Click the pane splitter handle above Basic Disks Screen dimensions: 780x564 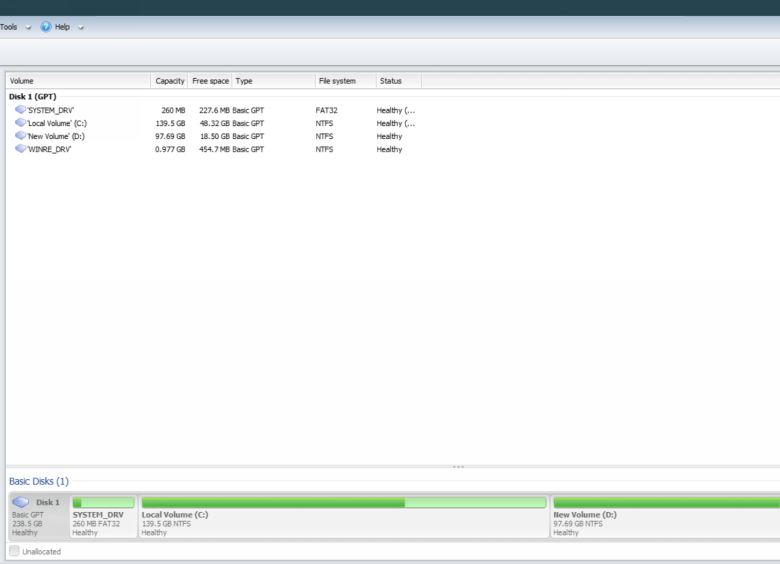[x=458, y=467]
